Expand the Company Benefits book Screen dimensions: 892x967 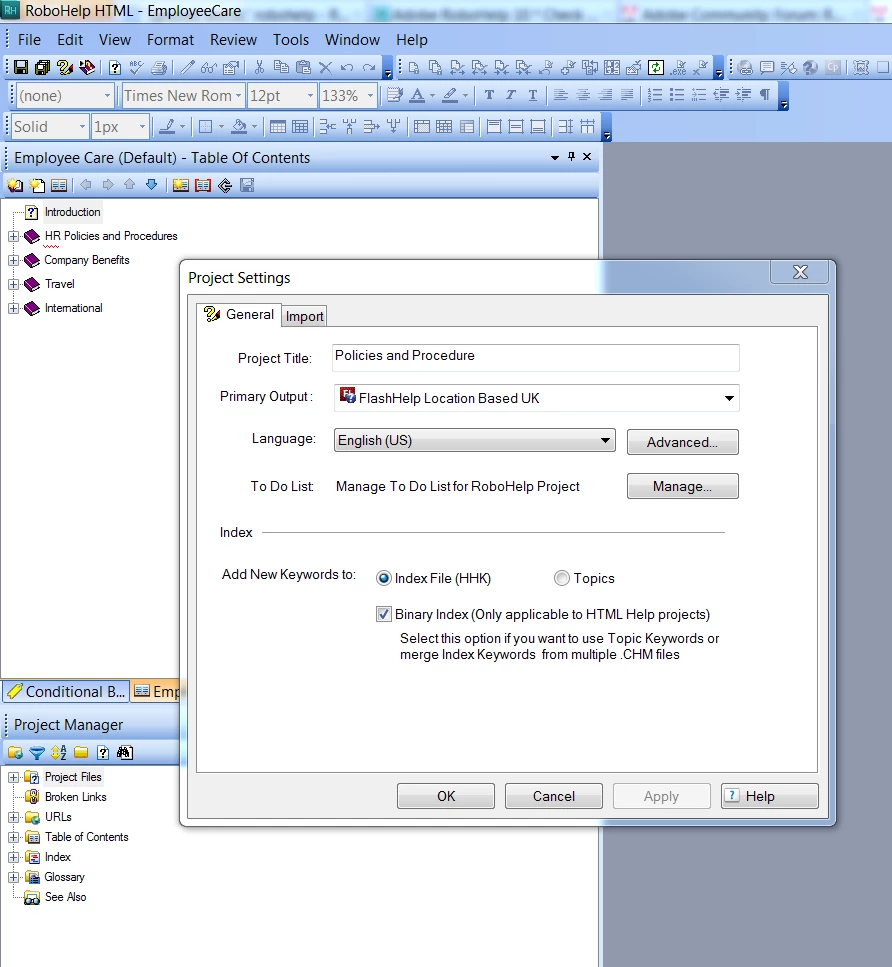point(13,260)
